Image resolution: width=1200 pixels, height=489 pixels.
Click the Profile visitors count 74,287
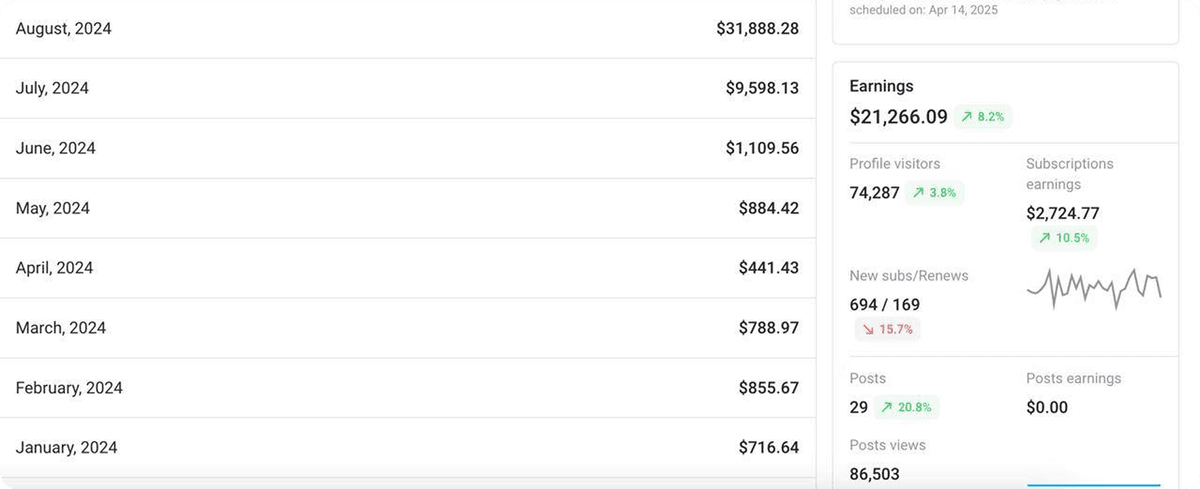pyautogui.click(x=874, y=193)
